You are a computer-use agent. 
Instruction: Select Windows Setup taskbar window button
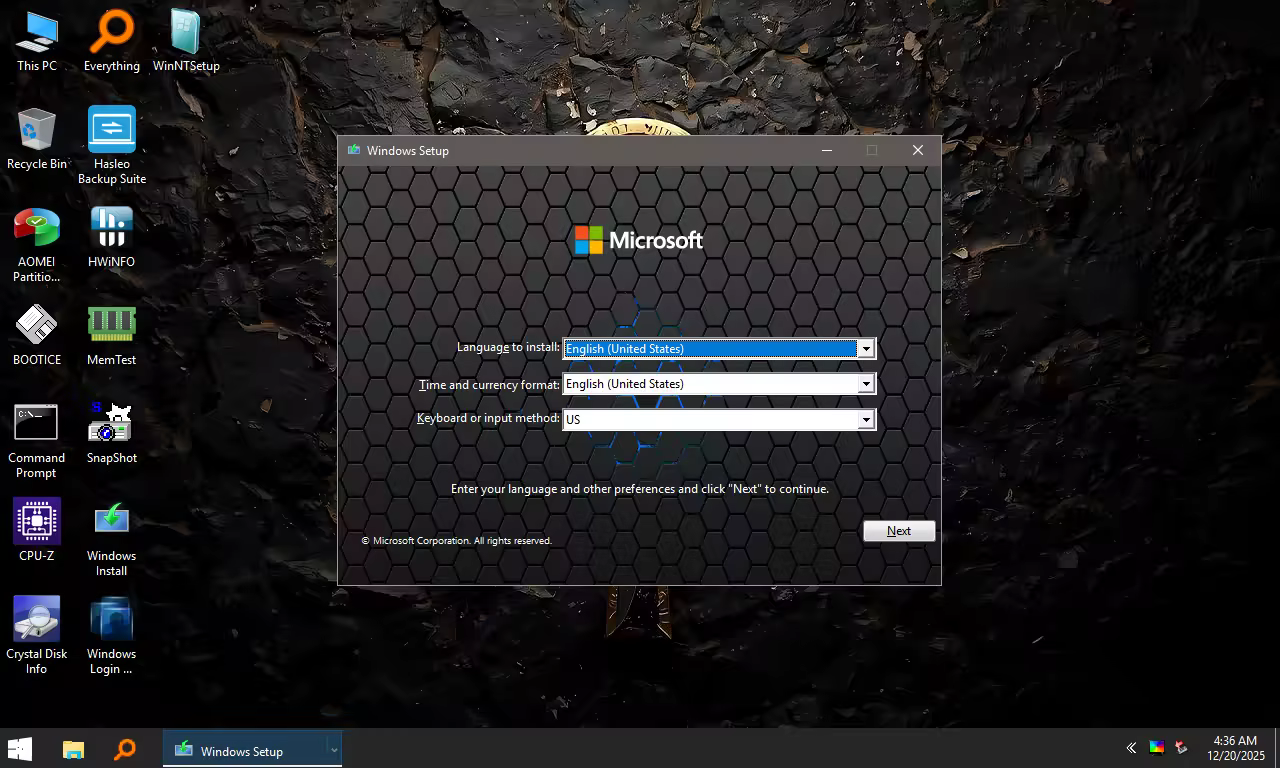(242, 750)
